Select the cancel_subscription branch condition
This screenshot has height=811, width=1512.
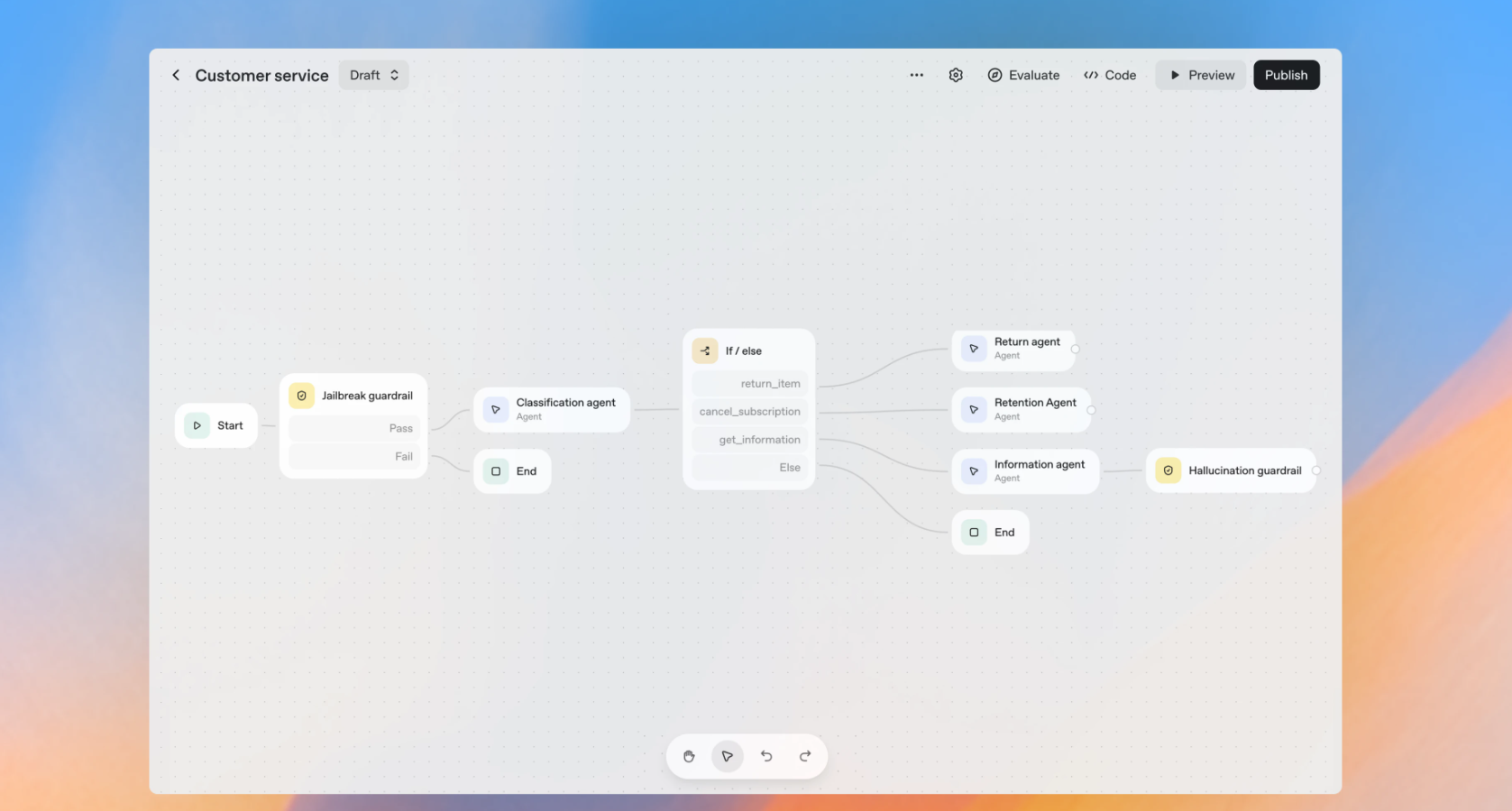(x=749, y=412)
